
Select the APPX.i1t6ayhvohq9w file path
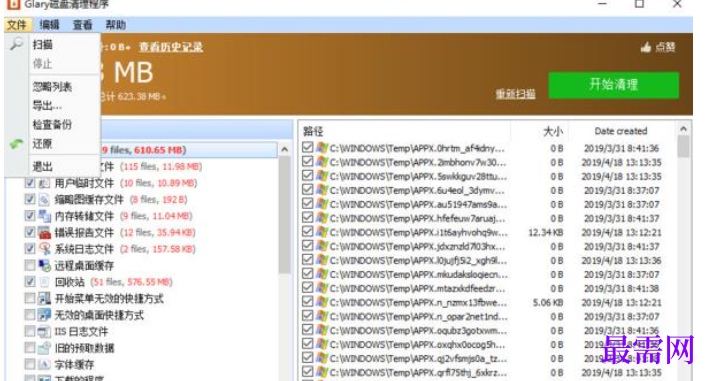click(417, 232)
